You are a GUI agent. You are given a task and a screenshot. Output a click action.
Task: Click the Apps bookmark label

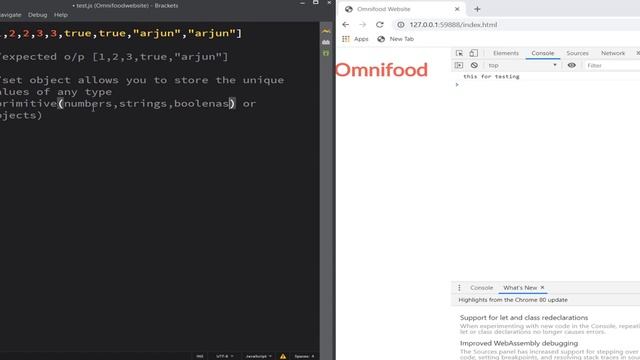pos(361,39)
